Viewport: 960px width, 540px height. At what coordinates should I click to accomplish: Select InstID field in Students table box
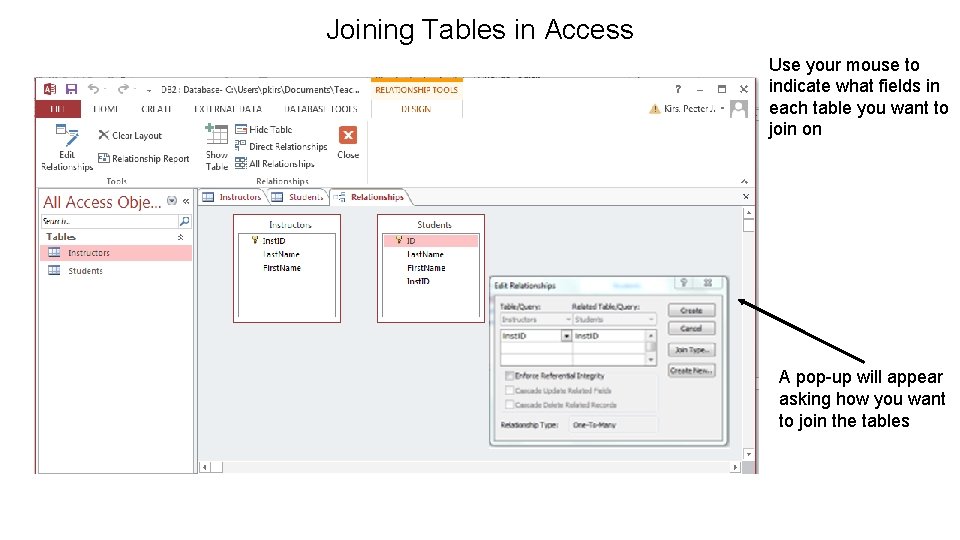[x=418, y=281]
